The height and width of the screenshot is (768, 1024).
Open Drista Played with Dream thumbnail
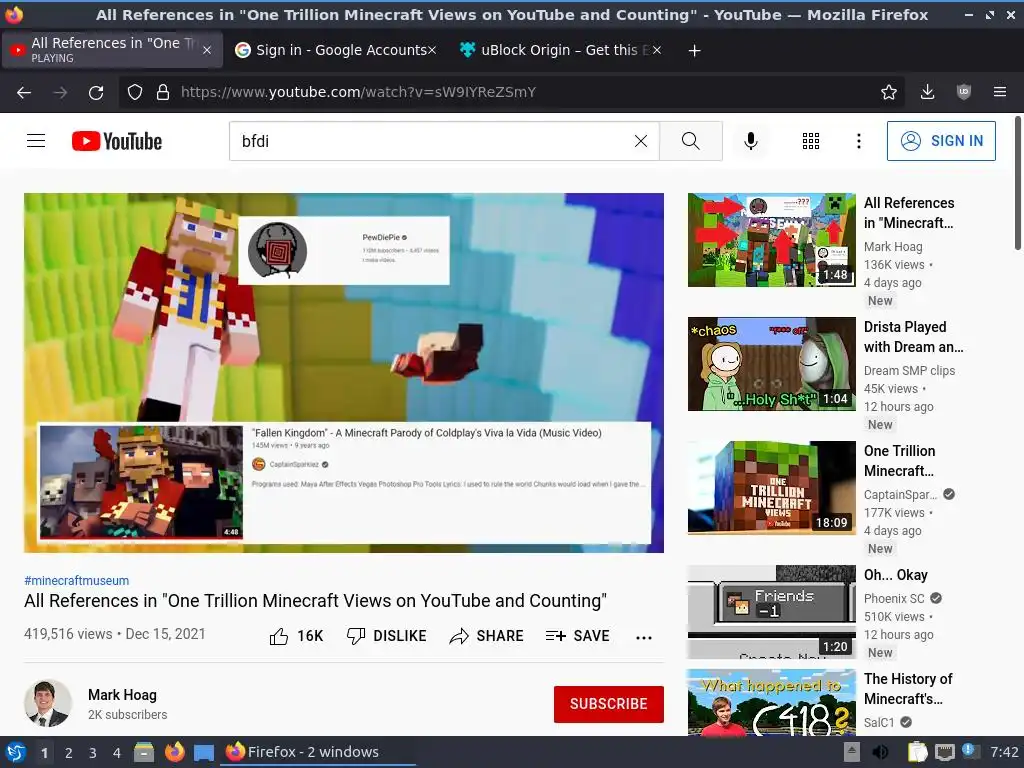pyautogui.click(x=772, y=364)
